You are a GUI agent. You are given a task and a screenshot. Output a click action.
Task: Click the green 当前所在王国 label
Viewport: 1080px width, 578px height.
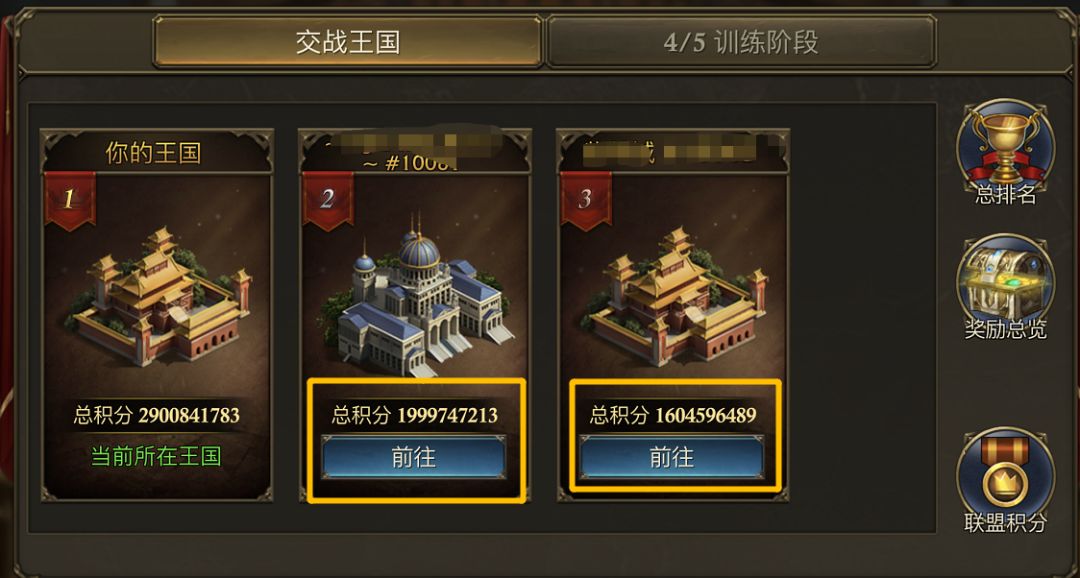(x=156, y=457)
